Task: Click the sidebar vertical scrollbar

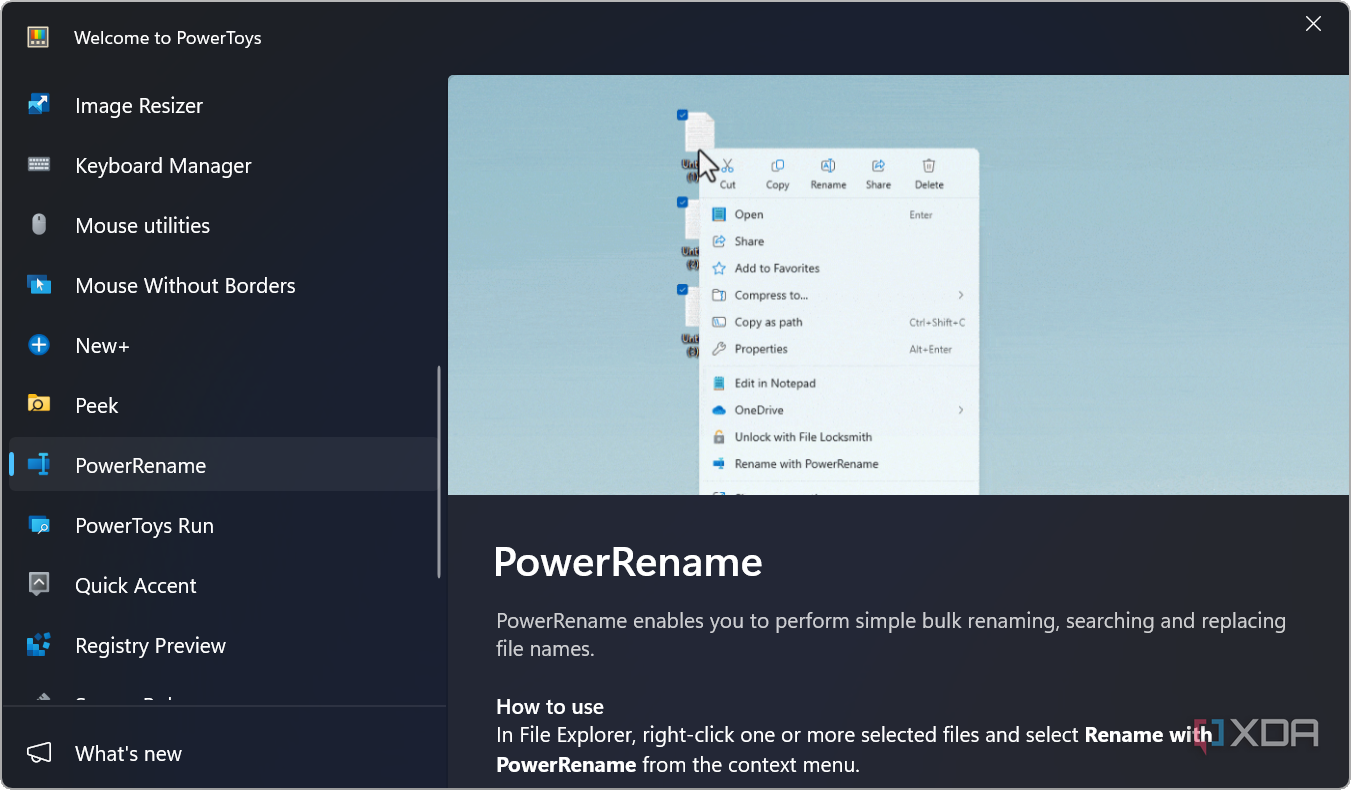Action: (x=439, y=471)
